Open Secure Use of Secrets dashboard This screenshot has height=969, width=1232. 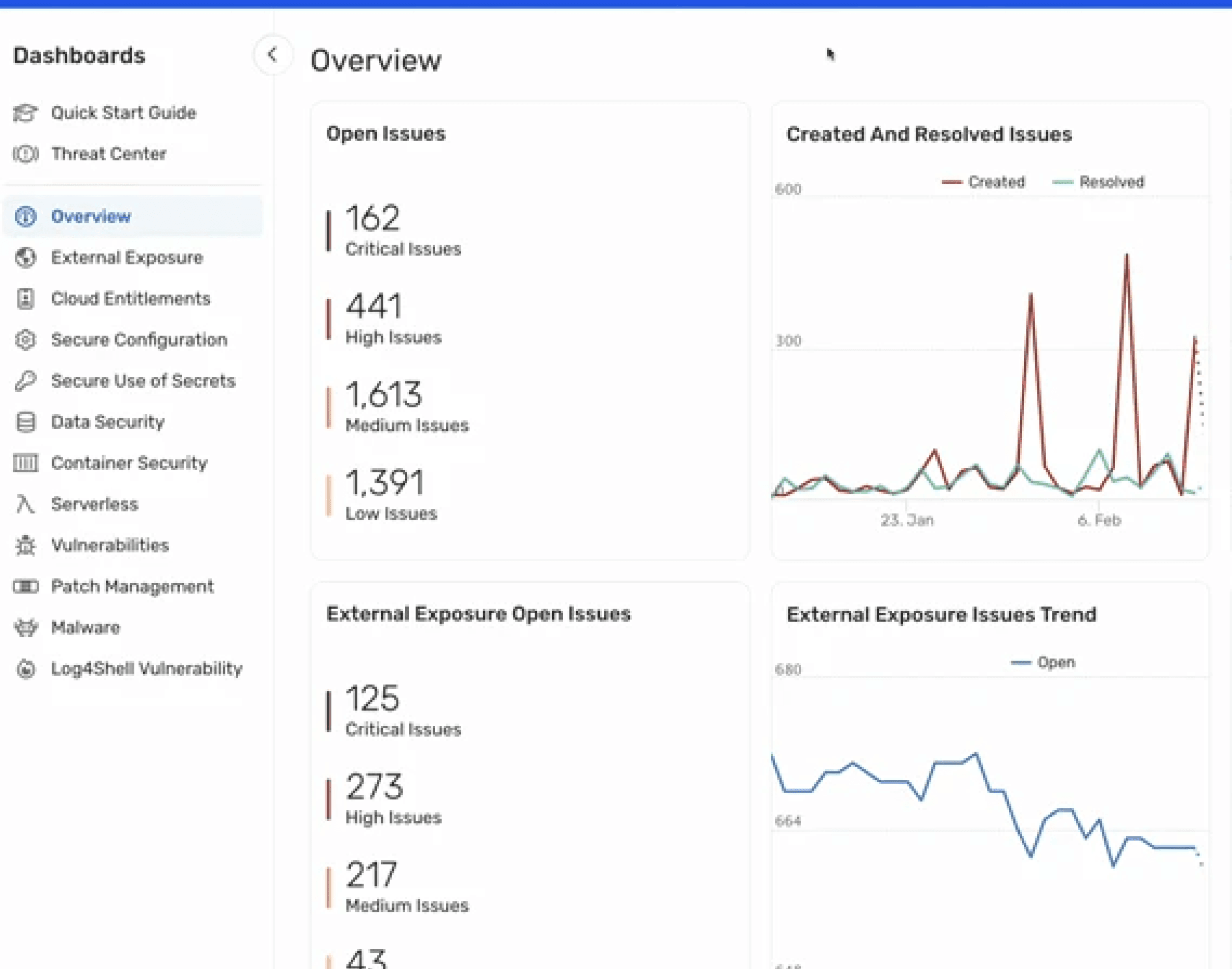click(x=143, y=381)
